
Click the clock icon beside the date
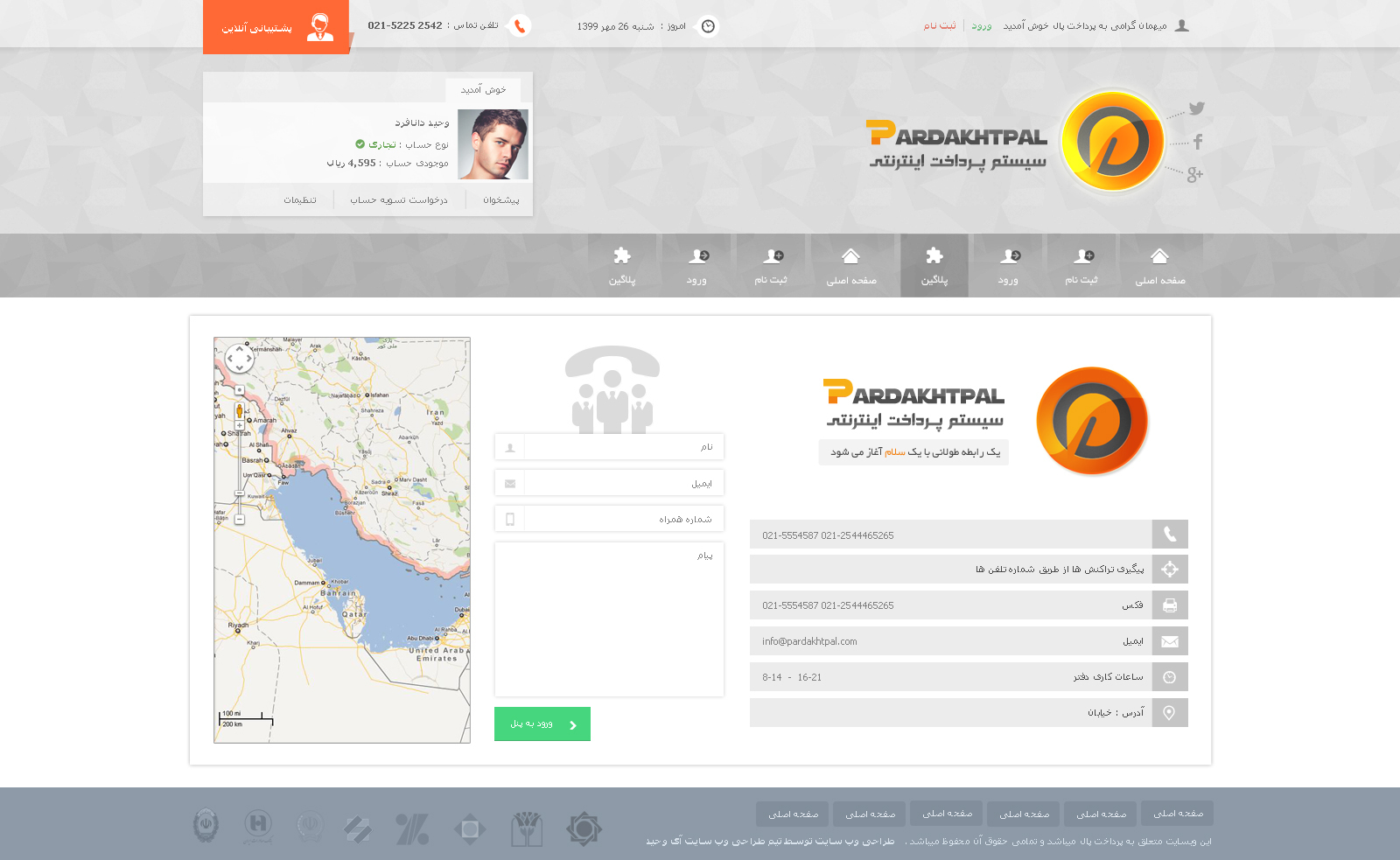point(708,26)
